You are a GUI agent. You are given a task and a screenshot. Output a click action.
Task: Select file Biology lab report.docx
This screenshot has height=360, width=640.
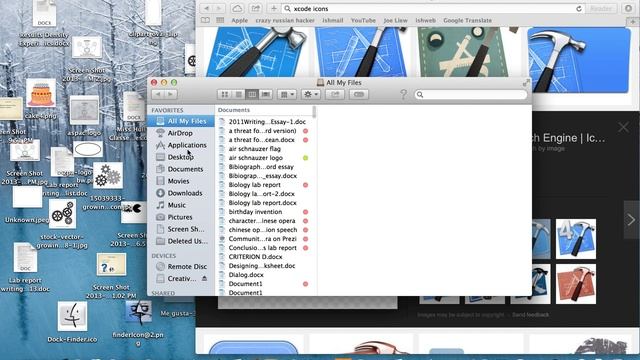(263, 203)
